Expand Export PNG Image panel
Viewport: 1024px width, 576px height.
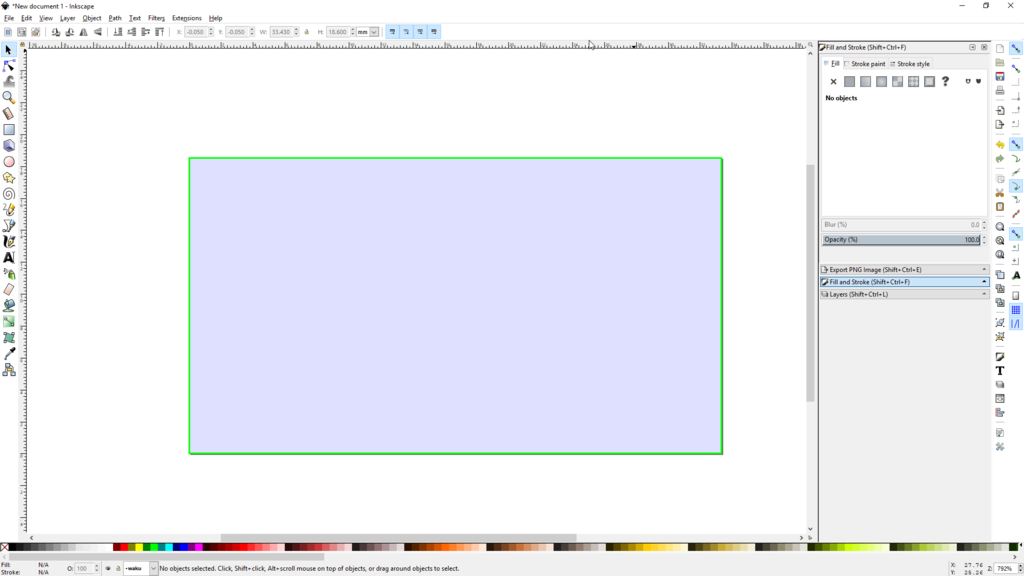click(x=904, y=269)
